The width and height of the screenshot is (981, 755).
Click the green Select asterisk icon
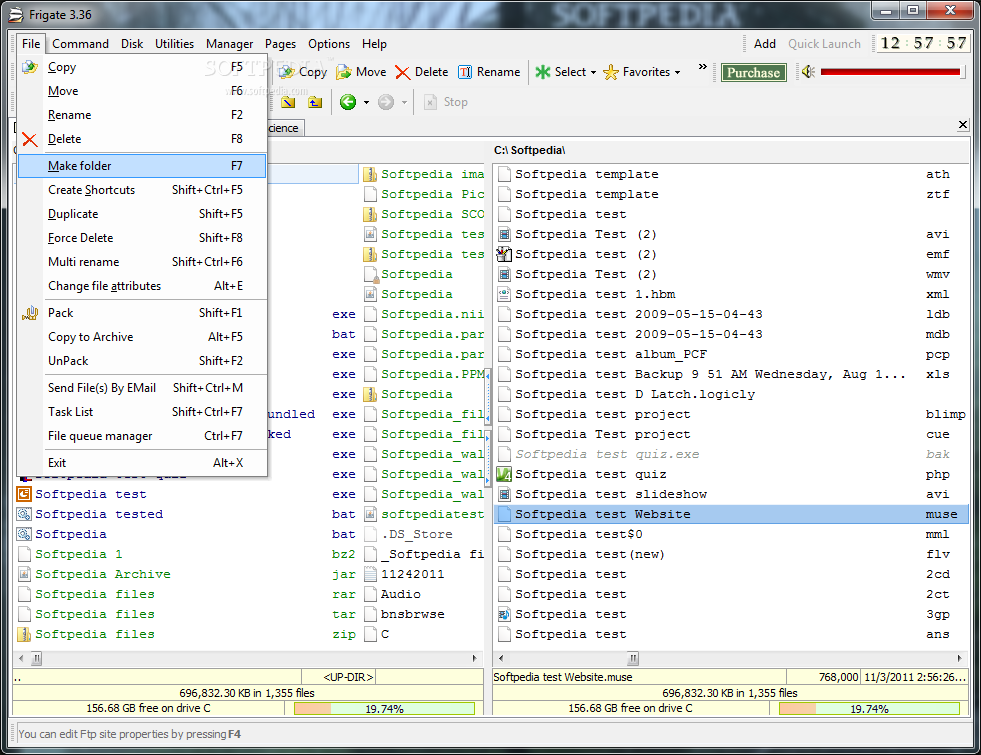click(542, 72)
